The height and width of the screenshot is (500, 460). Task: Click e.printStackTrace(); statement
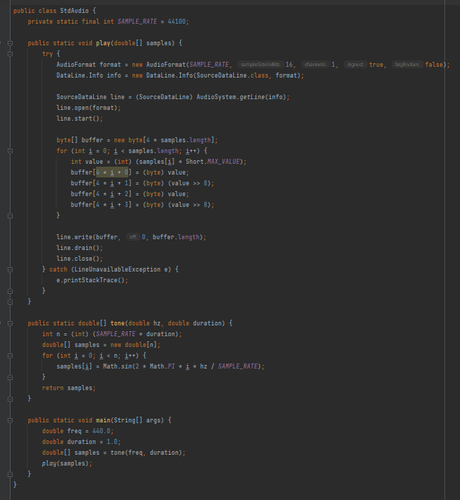tap(92, 280)
